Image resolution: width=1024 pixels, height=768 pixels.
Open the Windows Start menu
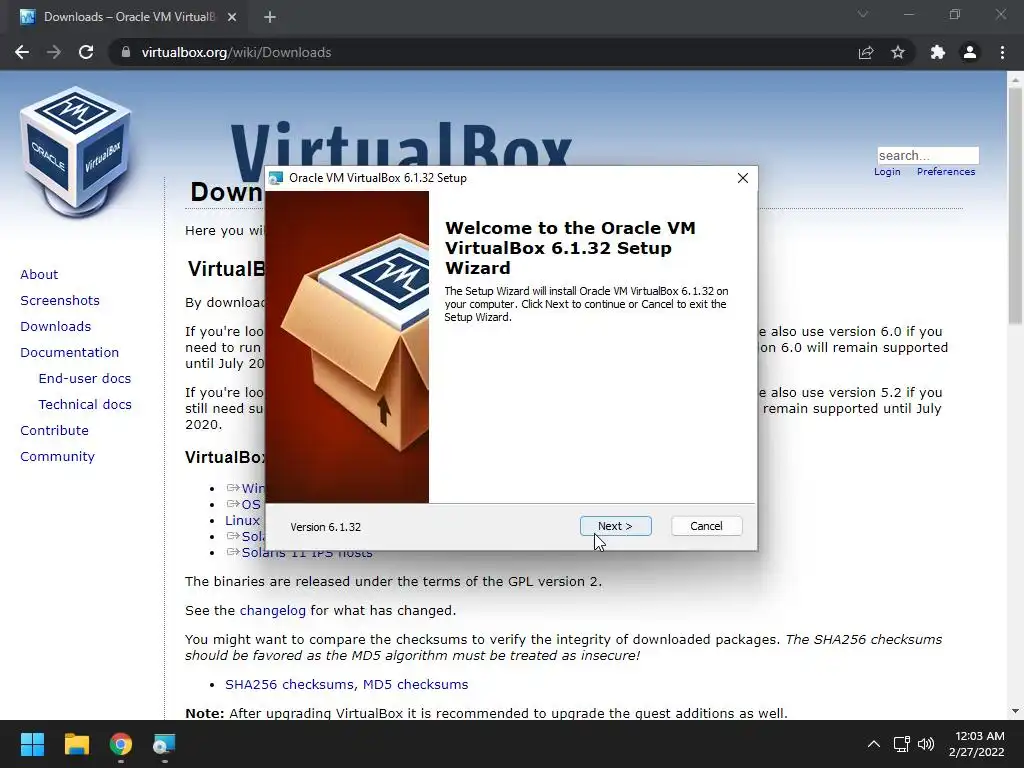(x=32, y=744)
